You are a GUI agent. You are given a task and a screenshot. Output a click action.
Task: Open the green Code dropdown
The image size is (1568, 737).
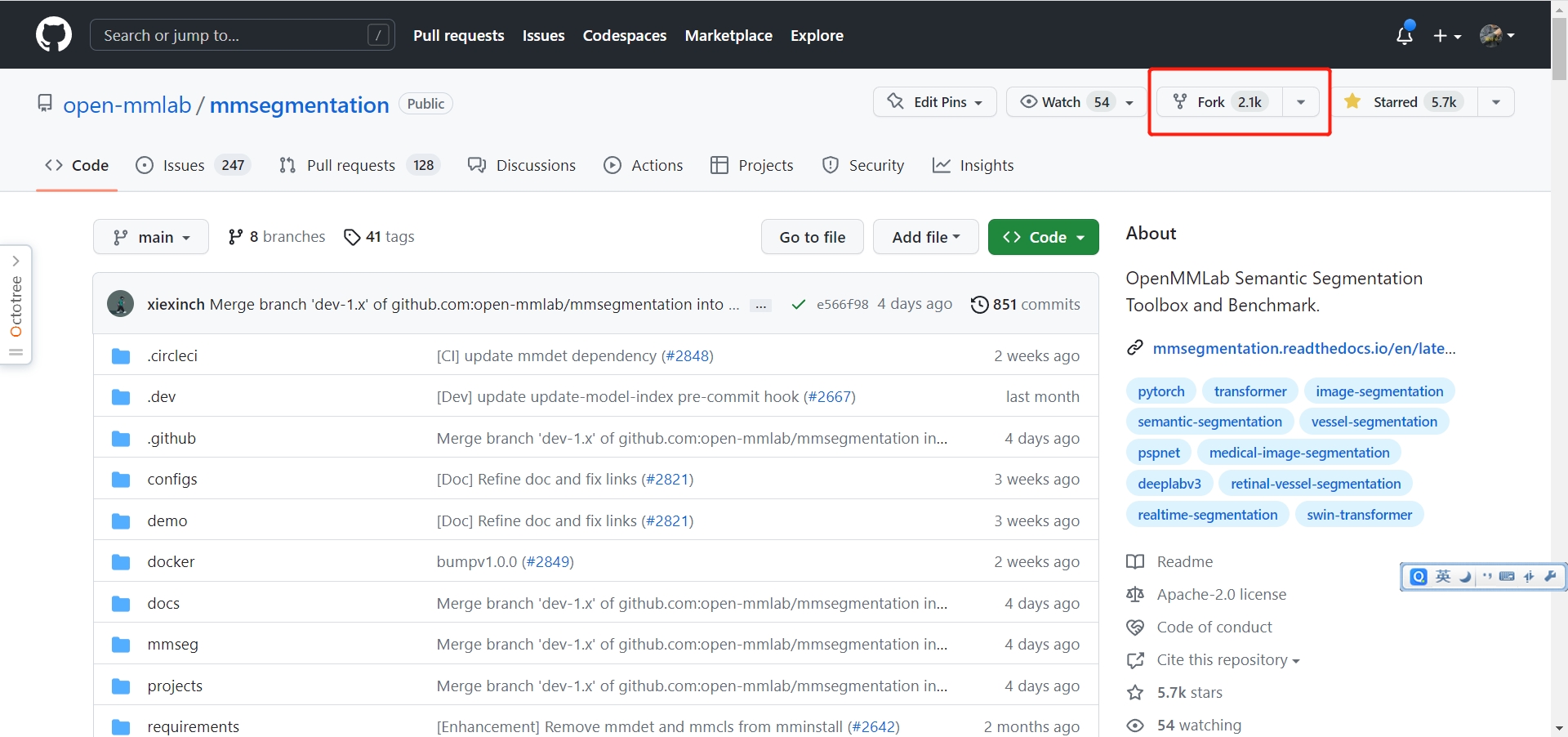[1043, 237]
